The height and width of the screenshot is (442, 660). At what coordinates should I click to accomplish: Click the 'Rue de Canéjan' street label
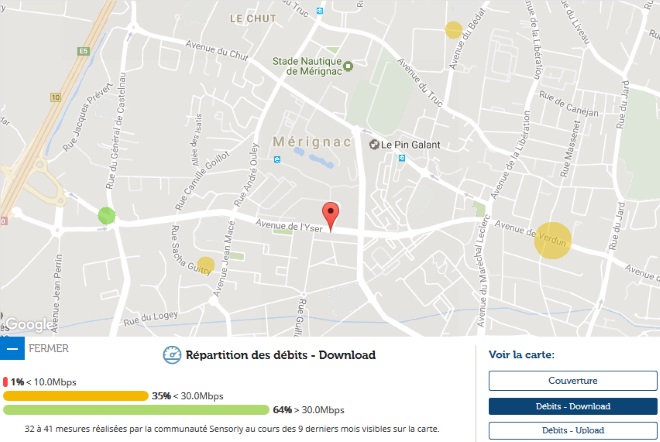569,104
